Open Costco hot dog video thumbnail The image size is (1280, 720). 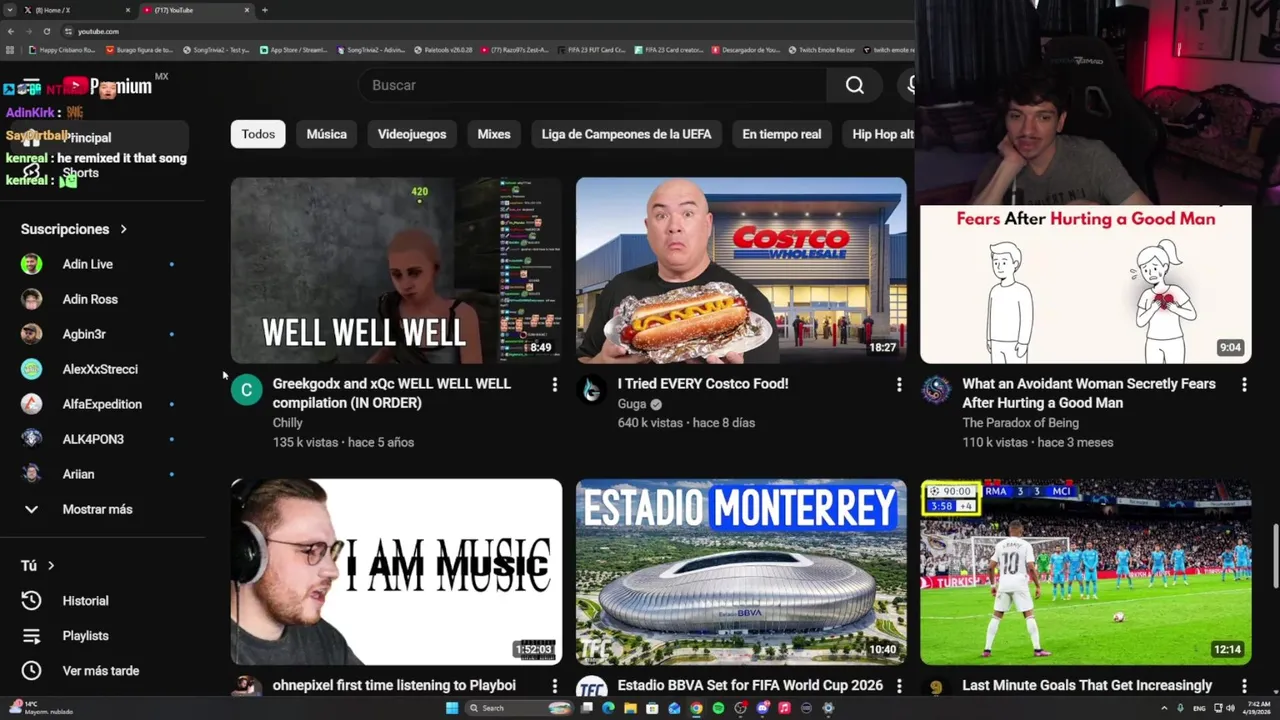[741, 271]
